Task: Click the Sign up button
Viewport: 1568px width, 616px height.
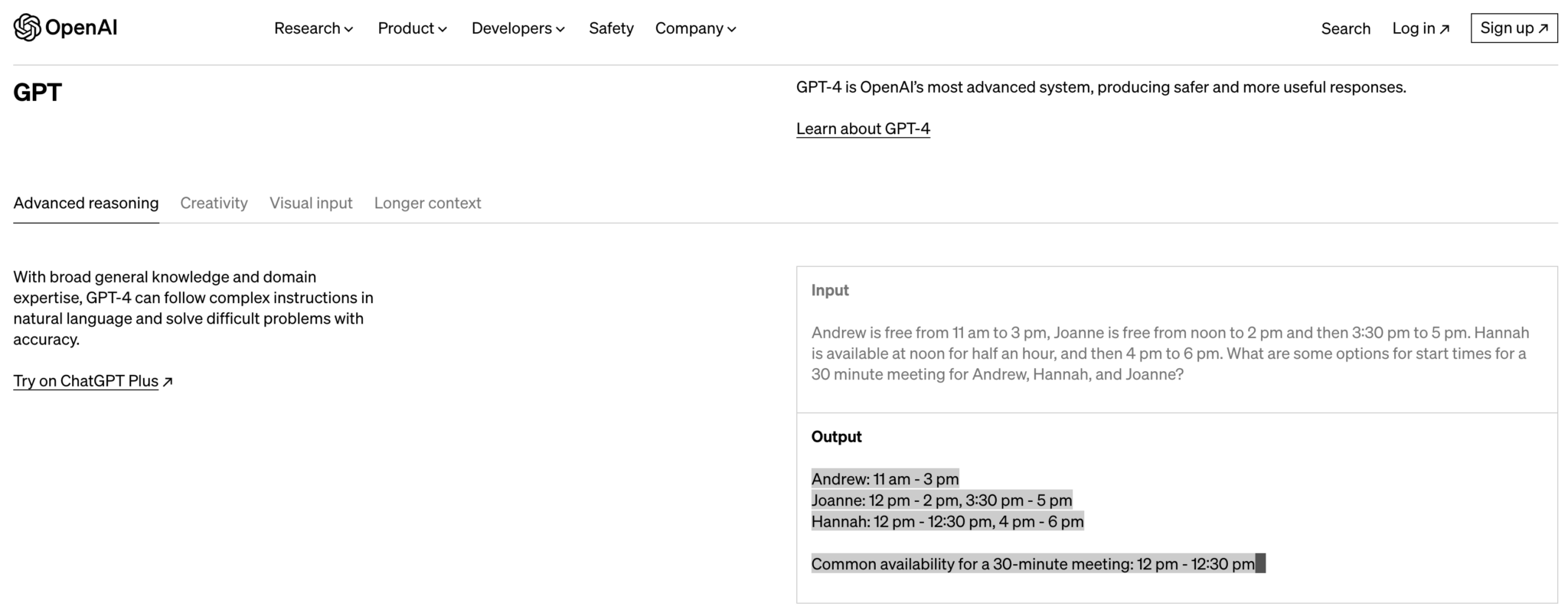Action: click(x=1514, y=28)
